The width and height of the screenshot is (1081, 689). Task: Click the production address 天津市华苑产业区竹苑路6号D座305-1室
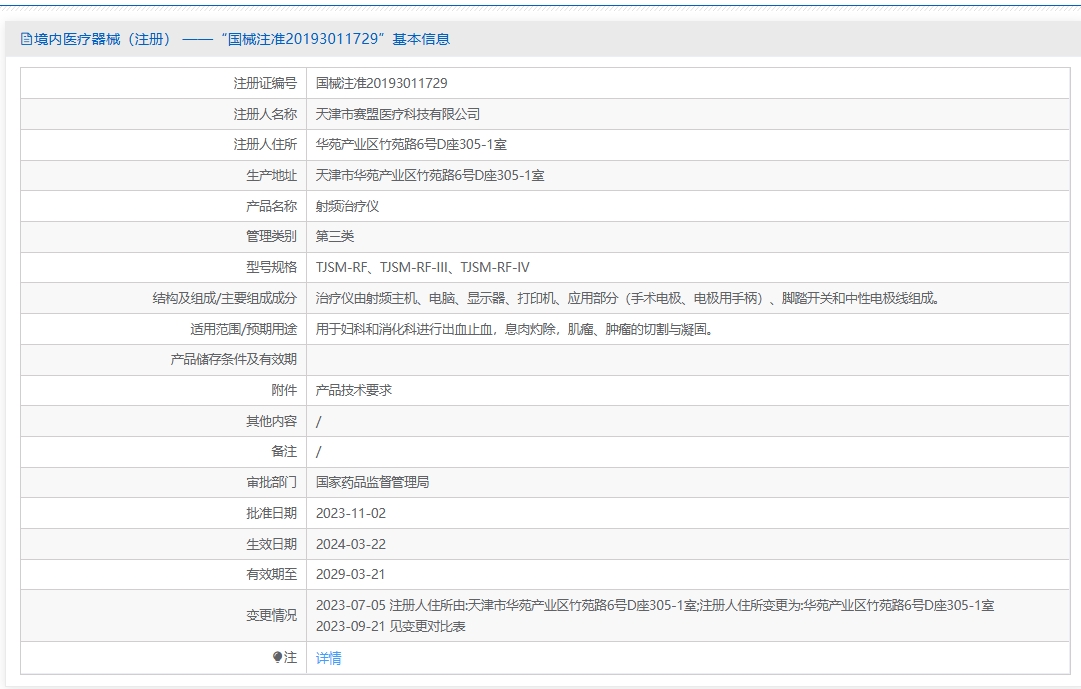coord(430,175)
